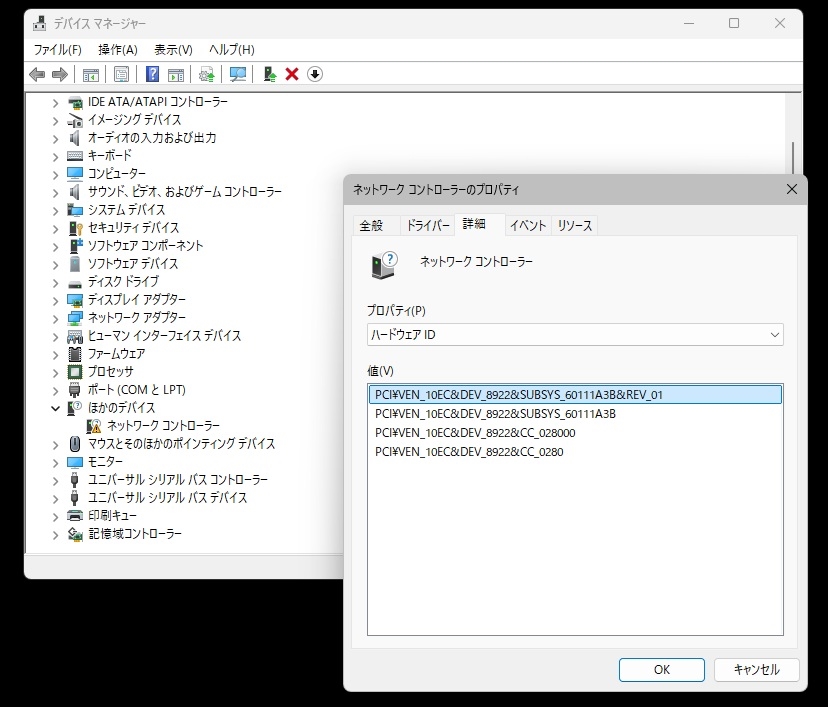The image size is (828, 707).
Task: Click the Properties toolbar icon
Action: click(121, 74)
